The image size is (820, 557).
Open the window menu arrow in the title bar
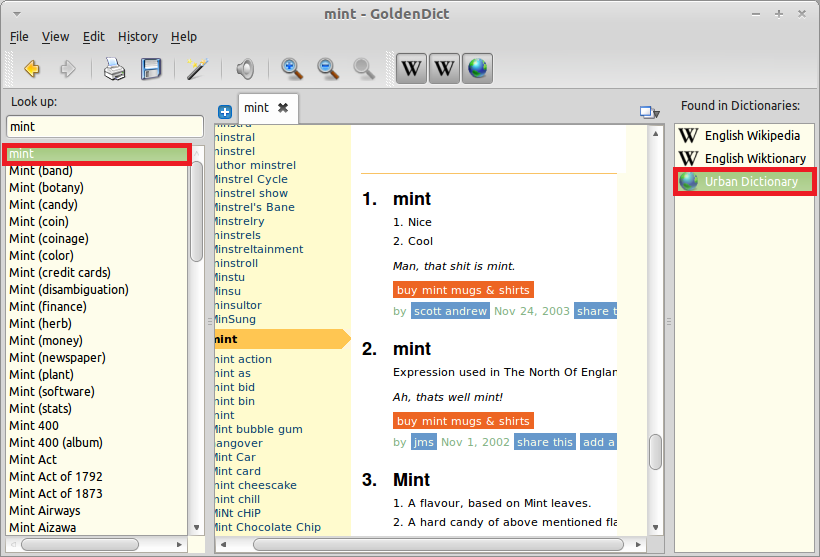point(17,14)
